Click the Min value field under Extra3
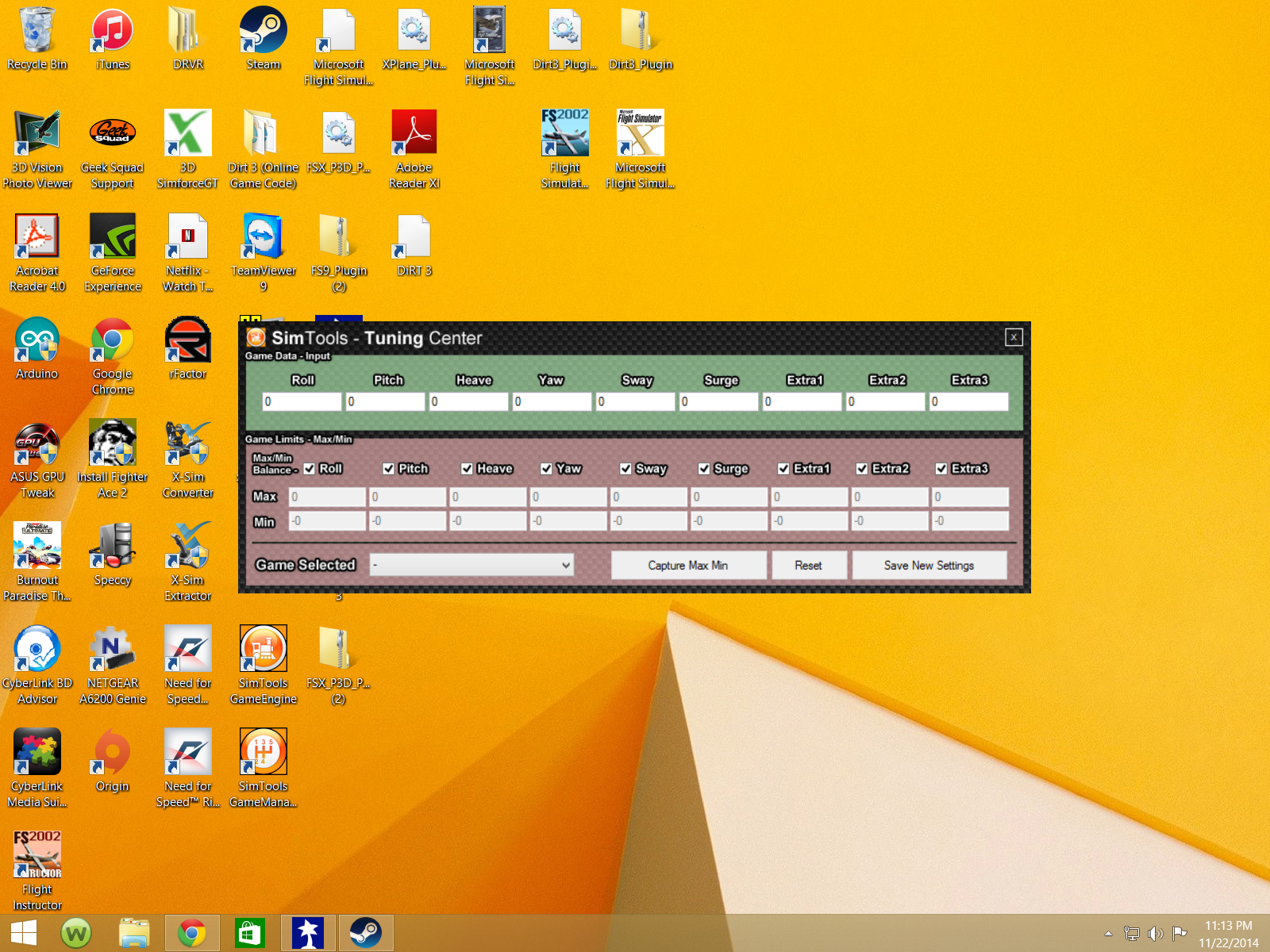1270x952 pixels. coord(971,520)
